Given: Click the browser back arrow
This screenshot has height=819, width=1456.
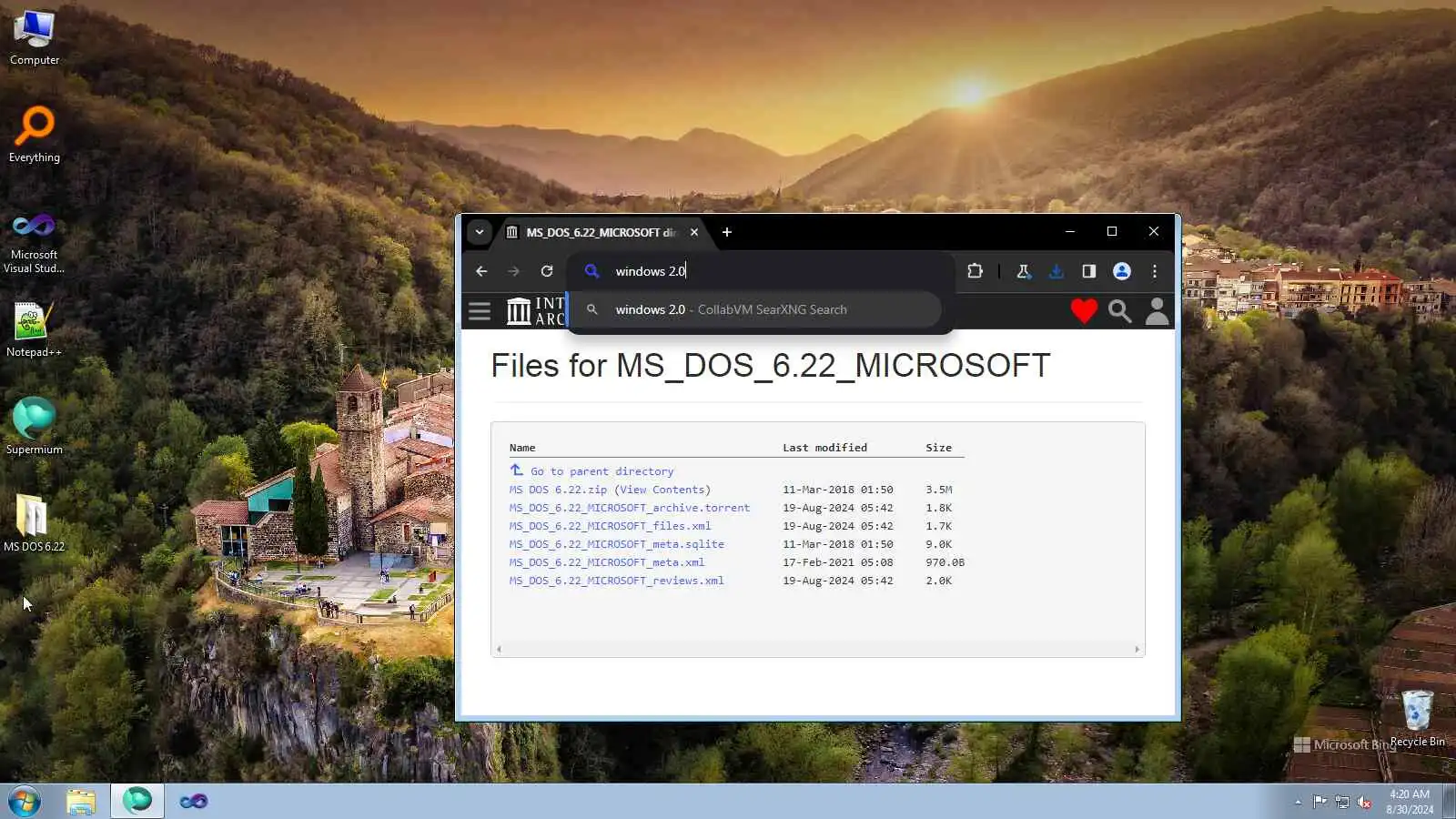Looking at the screenshot, I should 481,271.
